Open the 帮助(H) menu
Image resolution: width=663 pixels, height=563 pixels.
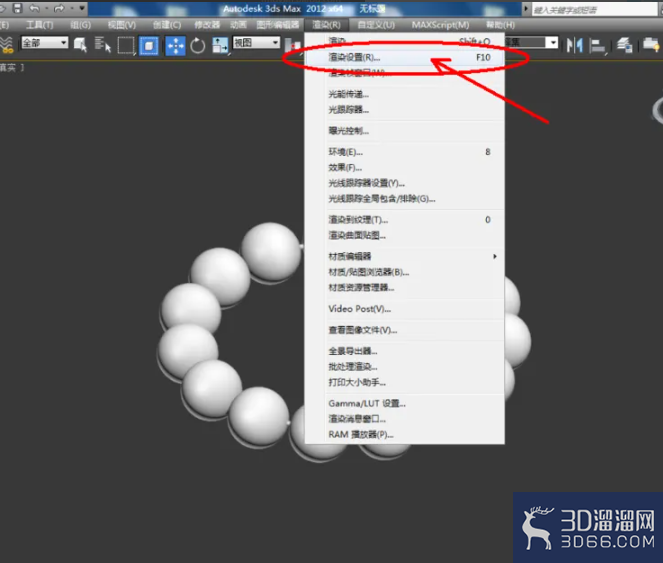[x=500, y=25]
